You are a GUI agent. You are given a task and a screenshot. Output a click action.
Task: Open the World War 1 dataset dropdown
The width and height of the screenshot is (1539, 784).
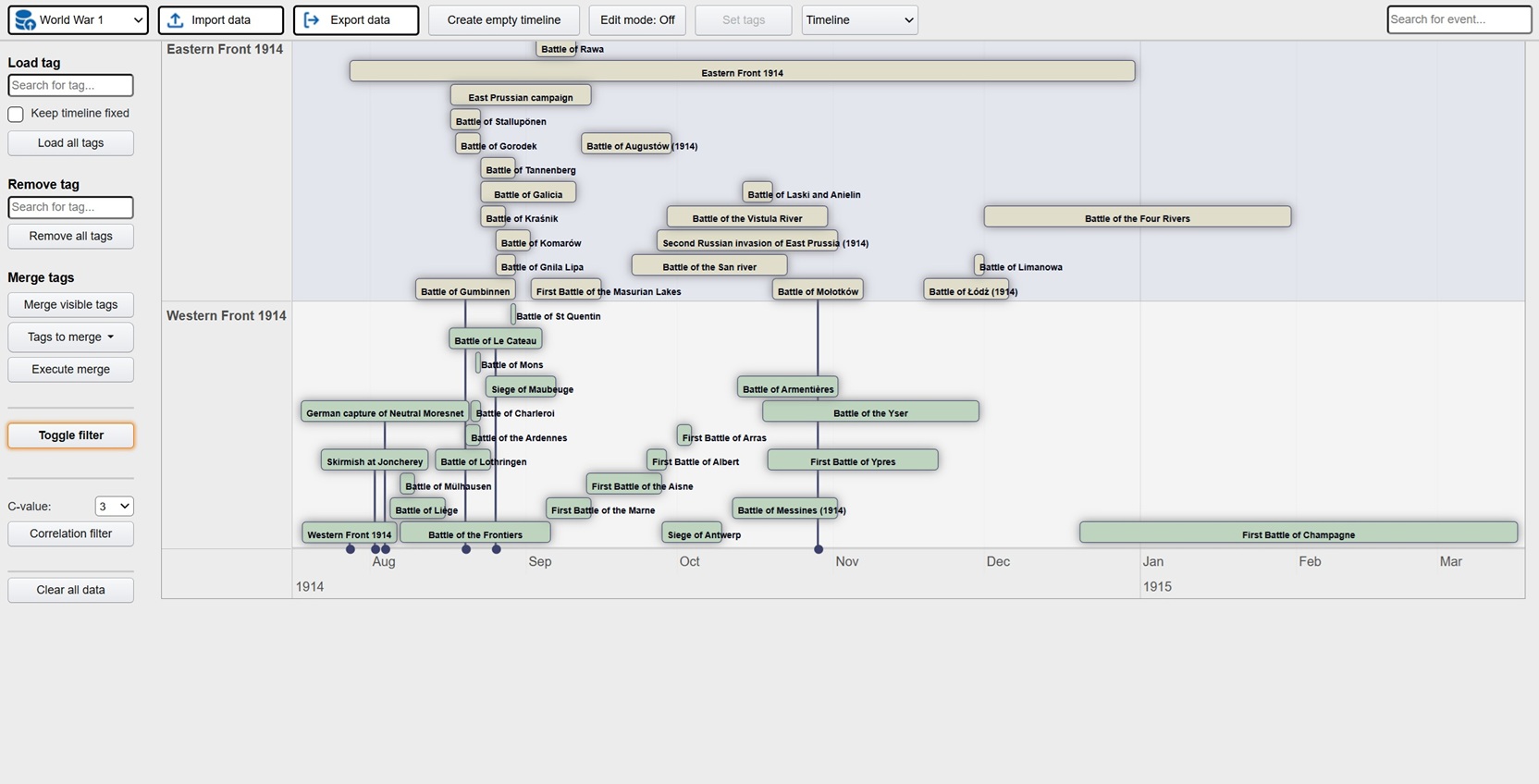(79, 19)
